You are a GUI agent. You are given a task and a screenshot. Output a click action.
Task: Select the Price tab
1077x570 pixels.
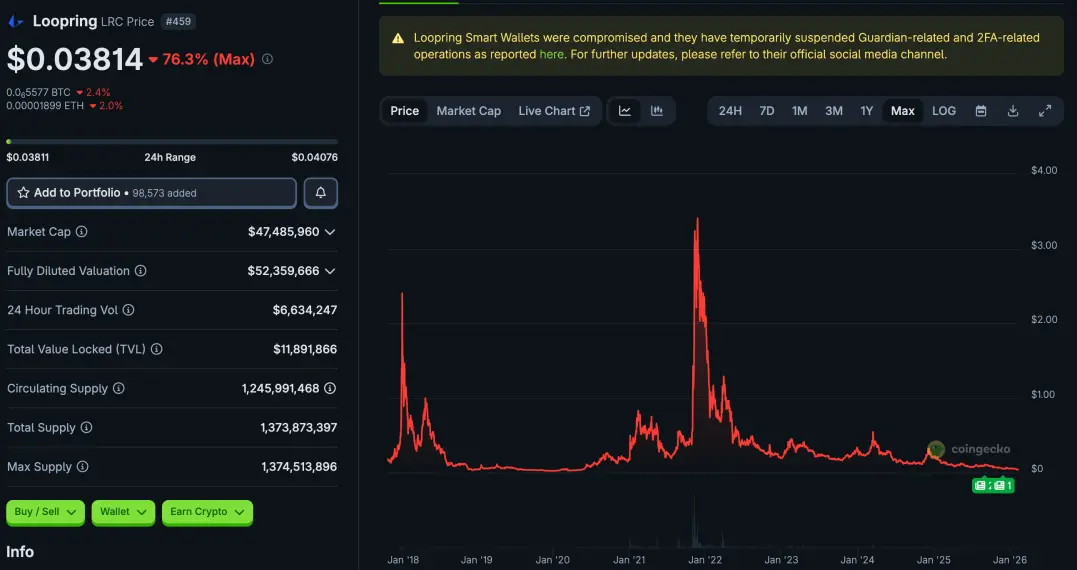(405, 111)
